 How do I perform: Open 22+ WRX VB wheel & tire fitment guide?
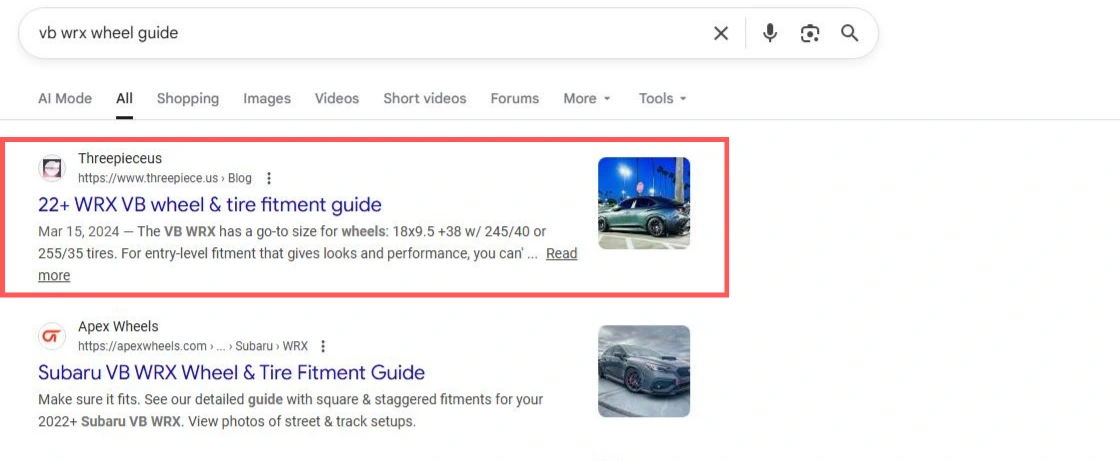click(x=210, y=205)
